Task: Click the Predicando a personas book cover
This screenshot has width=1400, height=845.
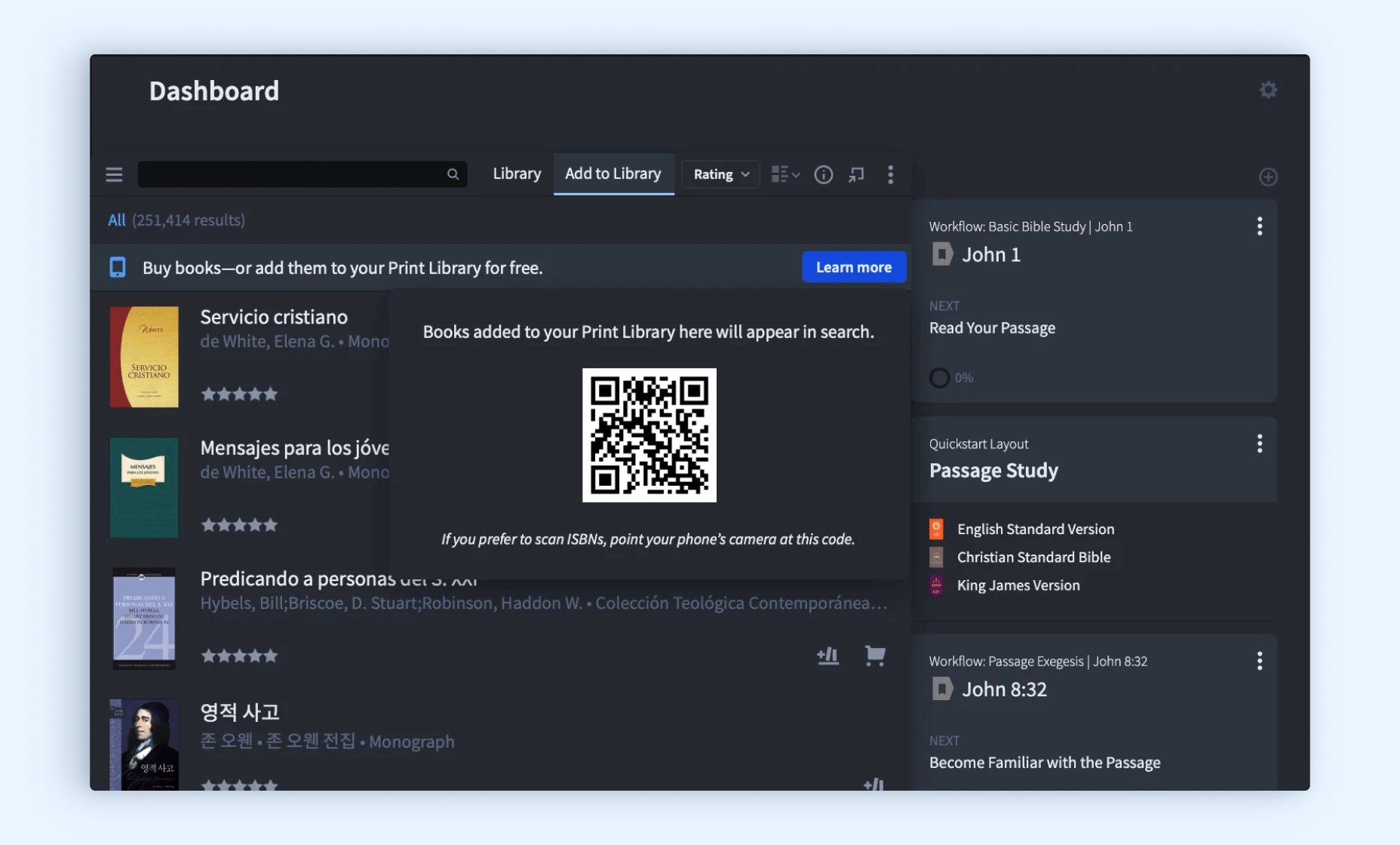Action: [144, 619]
